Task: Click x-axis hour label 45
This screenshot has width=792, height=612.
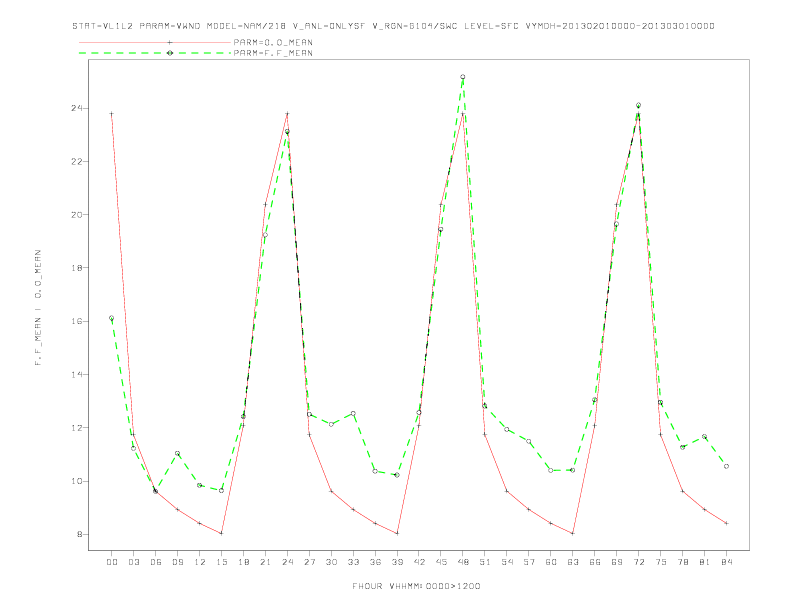Action: pyautogui.click(x=441, y=562)
